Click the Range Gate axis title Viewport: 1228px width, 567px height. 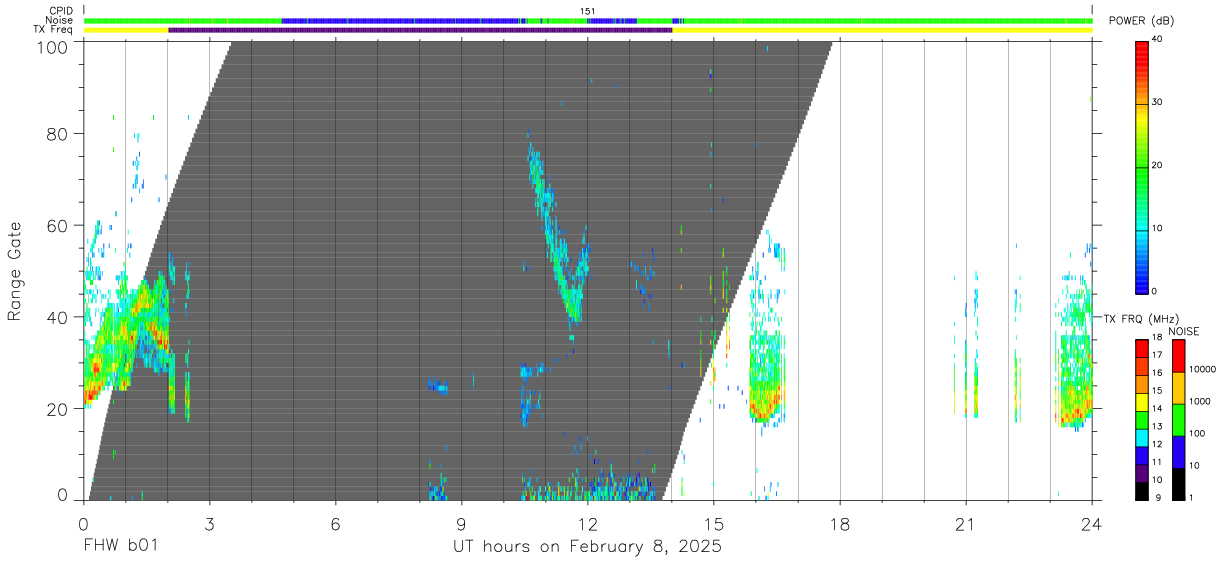(x=15, y=271)
